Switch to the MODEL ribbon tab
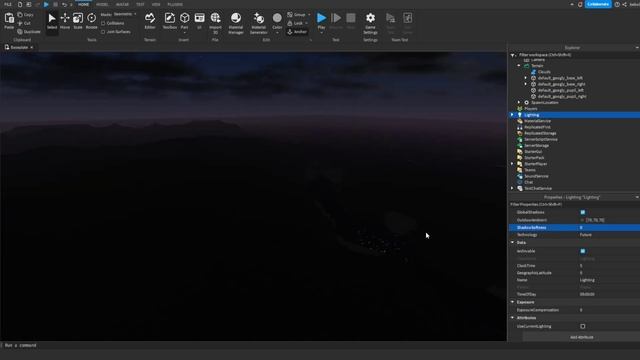Screen dimensions: 640x360 (x=102, y=4)
